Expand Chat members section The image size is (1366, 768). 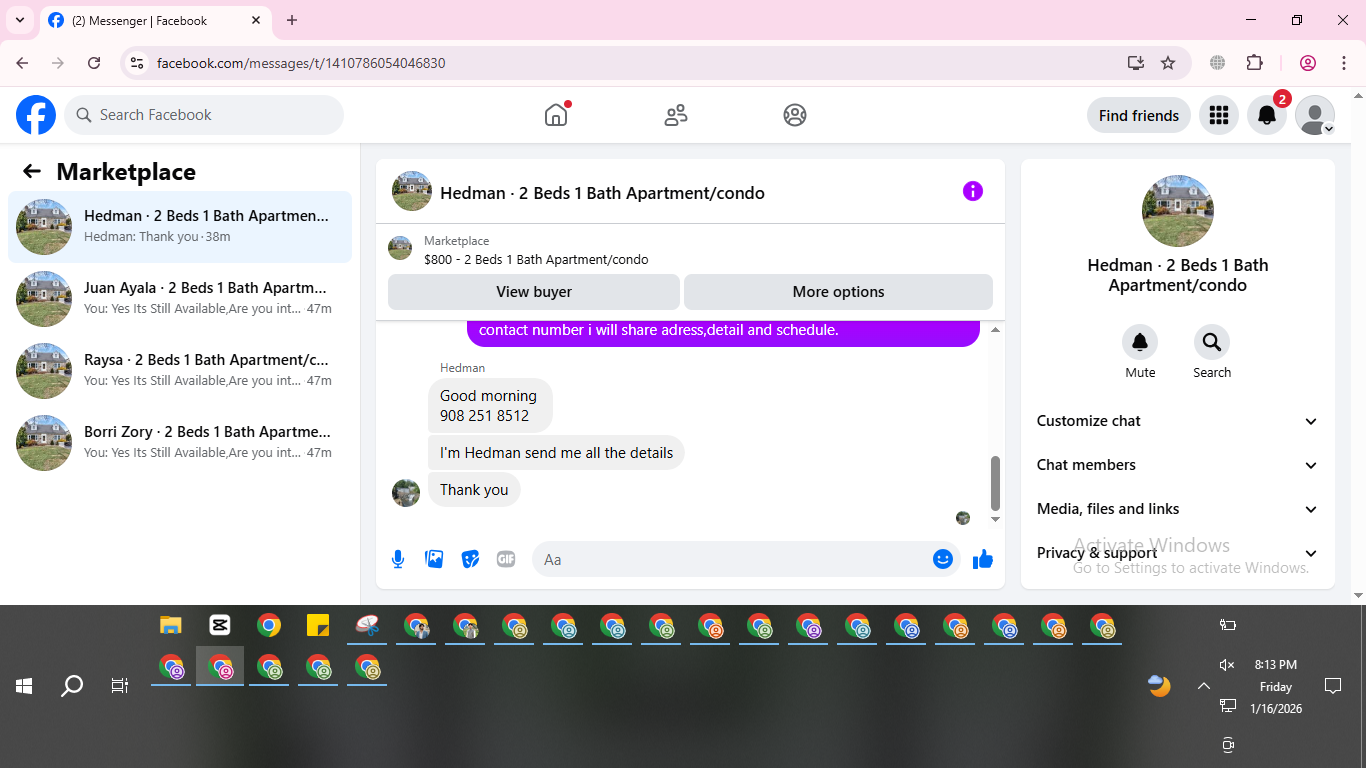[x=1178, y=465]
